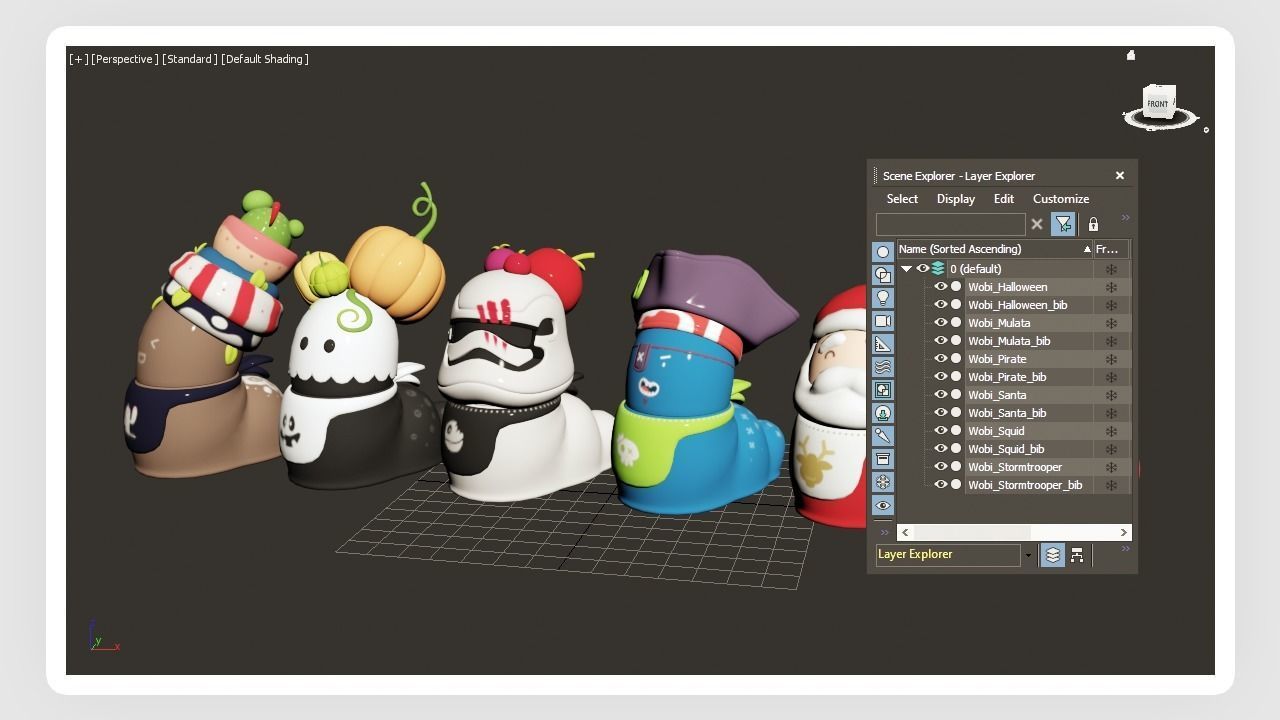The image size is (1280, 720).
Task: Collapse the 0 (default) layer tree
Action: (906, 269)
